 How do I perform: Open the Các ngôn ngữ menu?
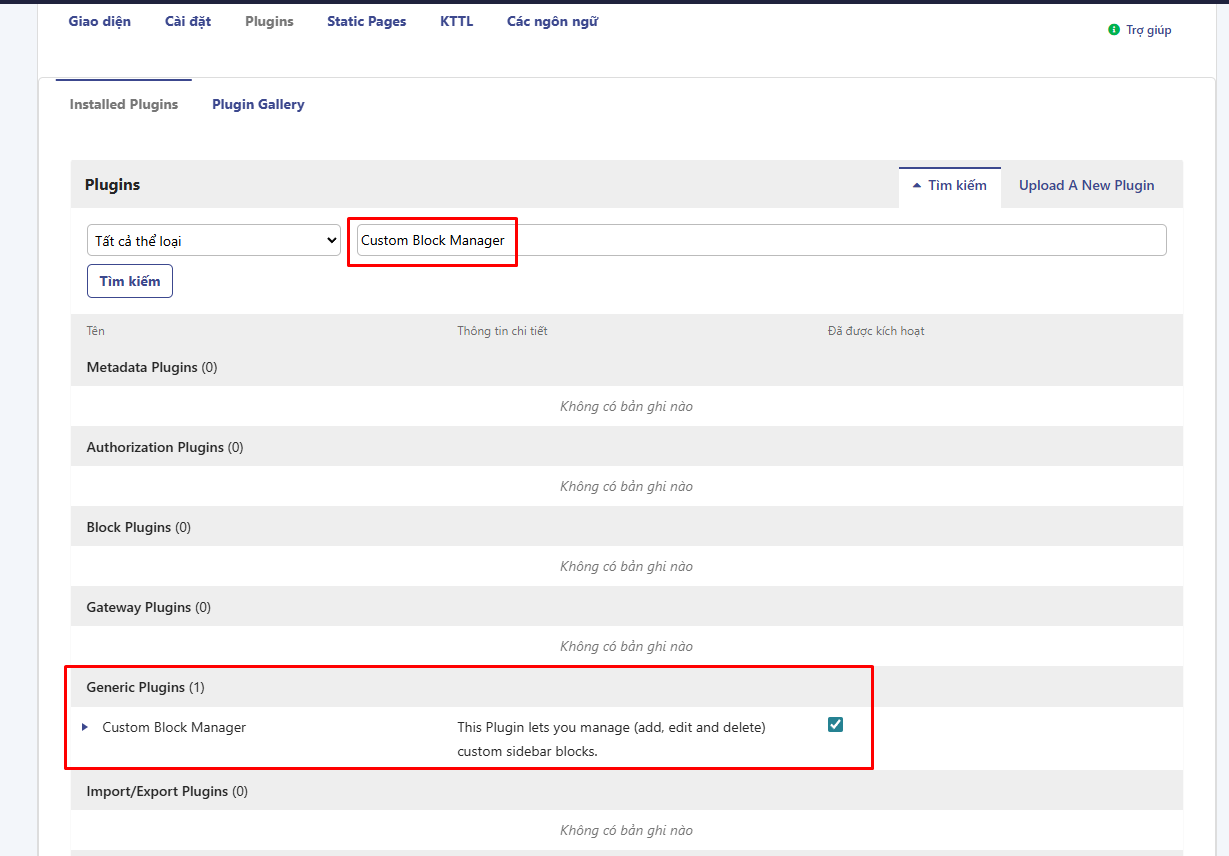click(x=551, y=20)
